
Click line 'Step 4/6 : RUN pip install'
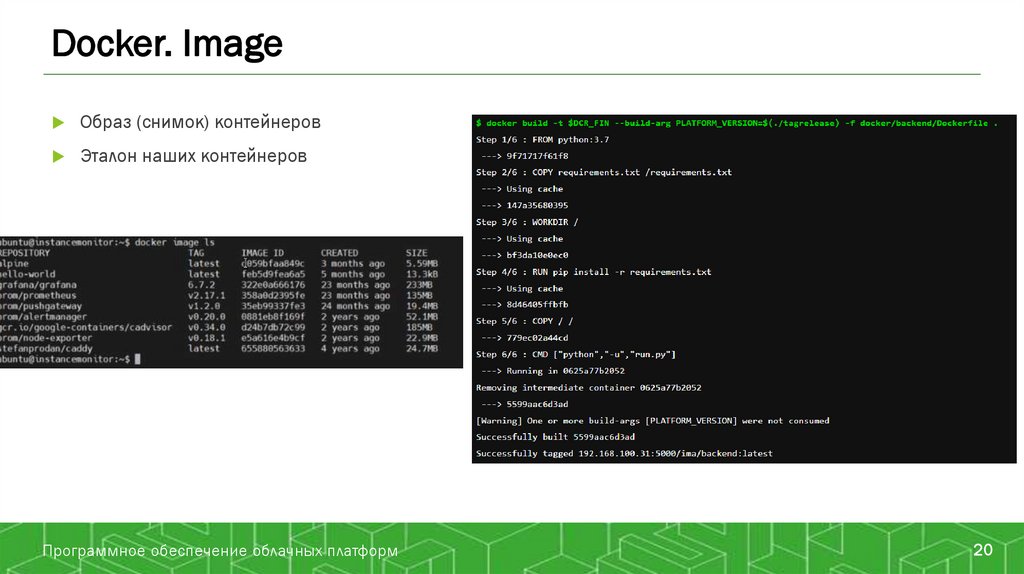point(594,272)
